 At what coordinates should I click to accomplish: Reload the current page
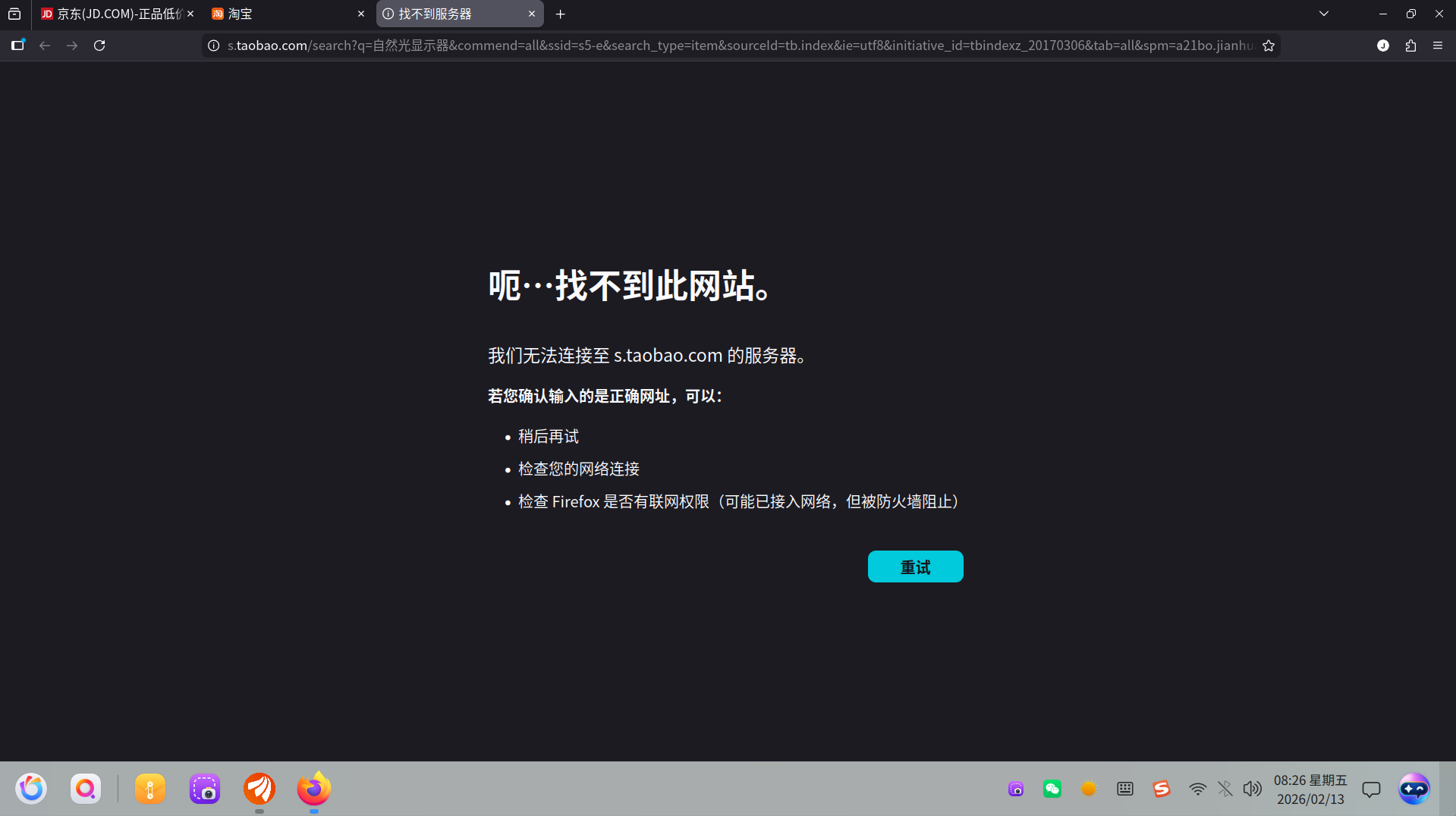(99, 46)
